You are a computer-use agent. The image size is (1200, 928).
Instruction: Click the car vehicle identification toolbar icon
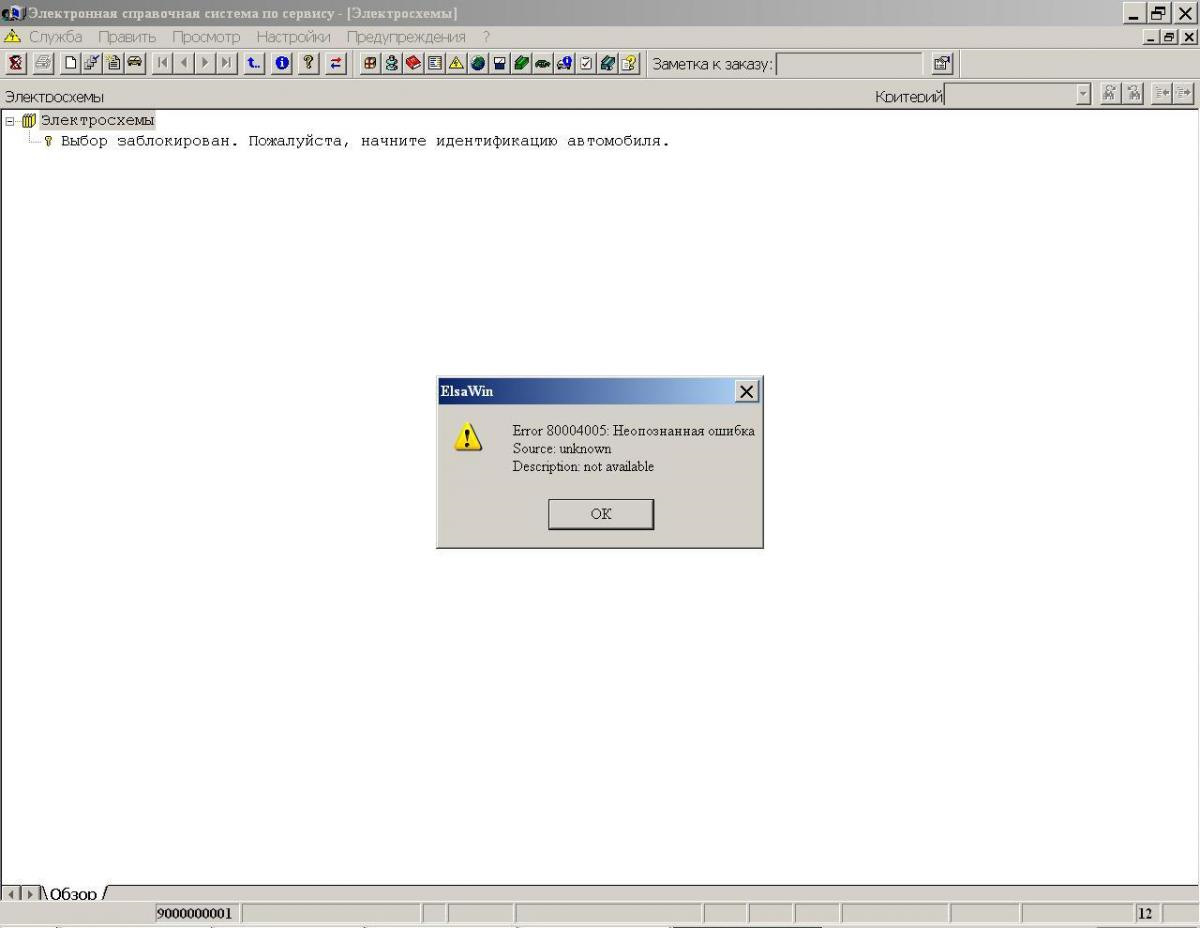pos(134,63)
